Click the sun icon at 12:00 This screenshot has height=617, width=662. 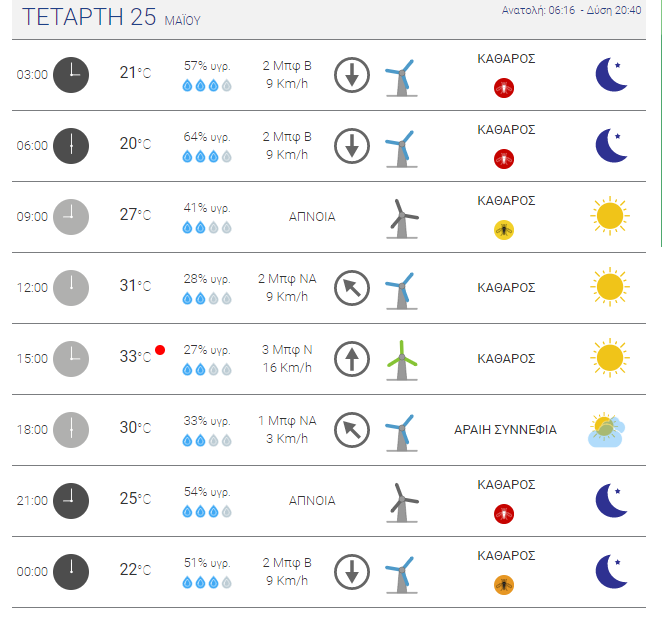610,287
